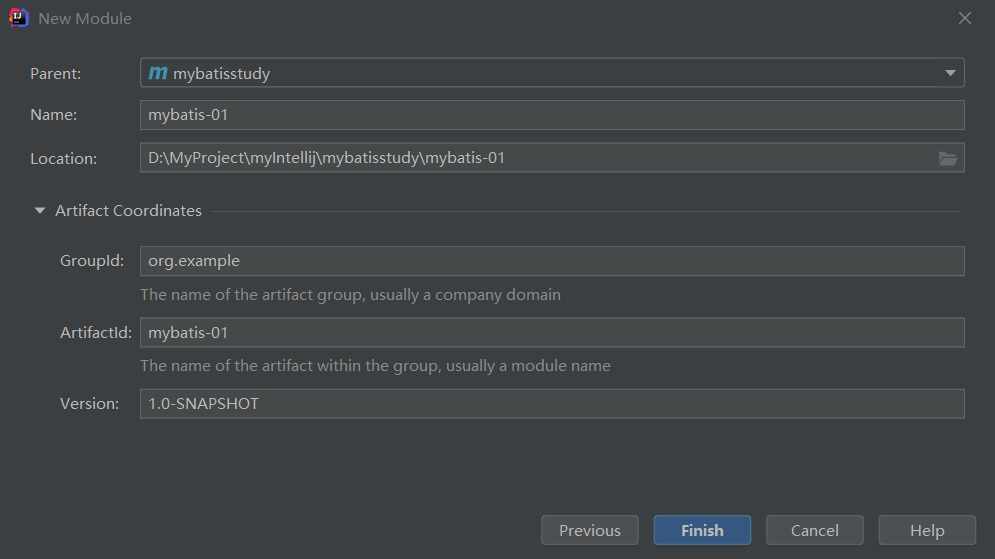
Task: Open the Help button
Action: 927,530
